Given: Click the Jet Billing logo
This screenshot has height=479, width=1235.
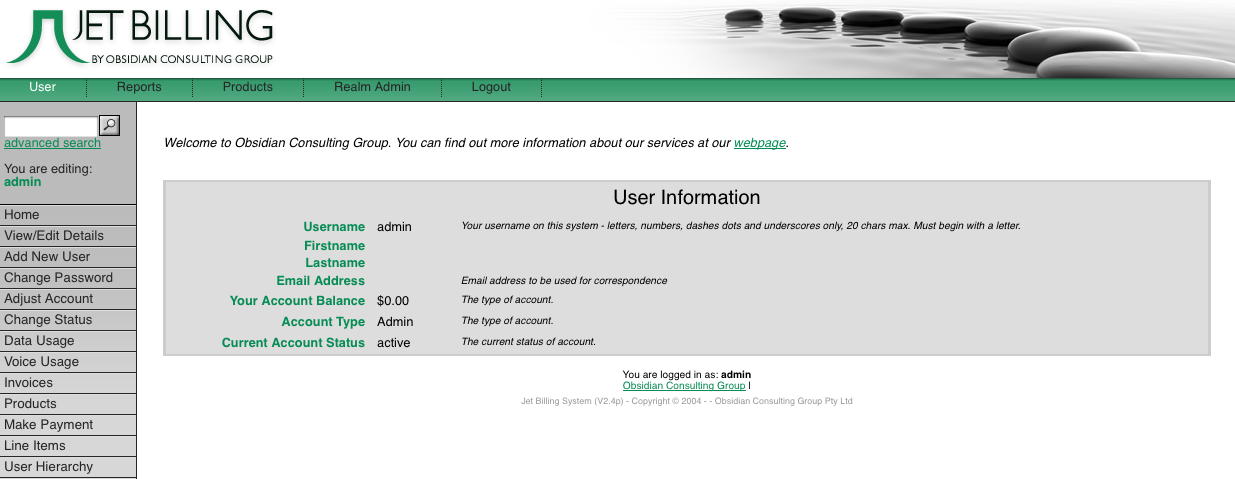Looking at the screenshot, I should [140, 38].
